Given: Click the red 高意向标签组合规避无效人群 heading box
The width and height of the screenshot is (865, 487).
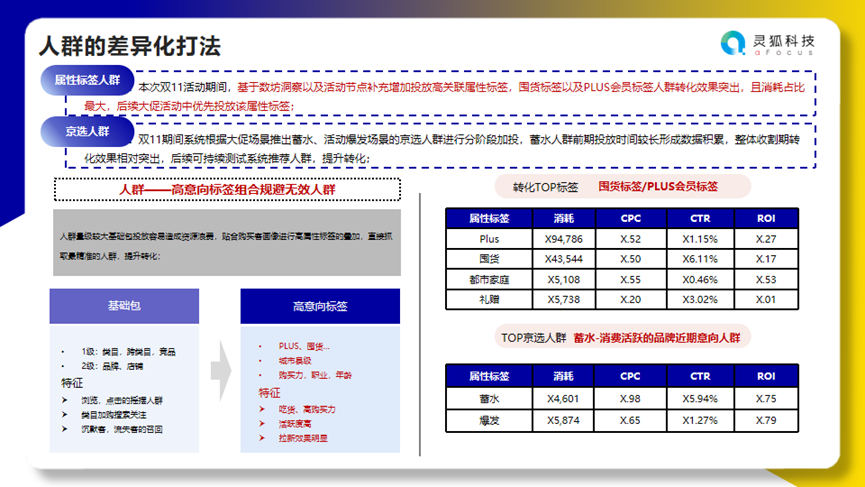Looking at the screenshot, I should pos(227,189).
